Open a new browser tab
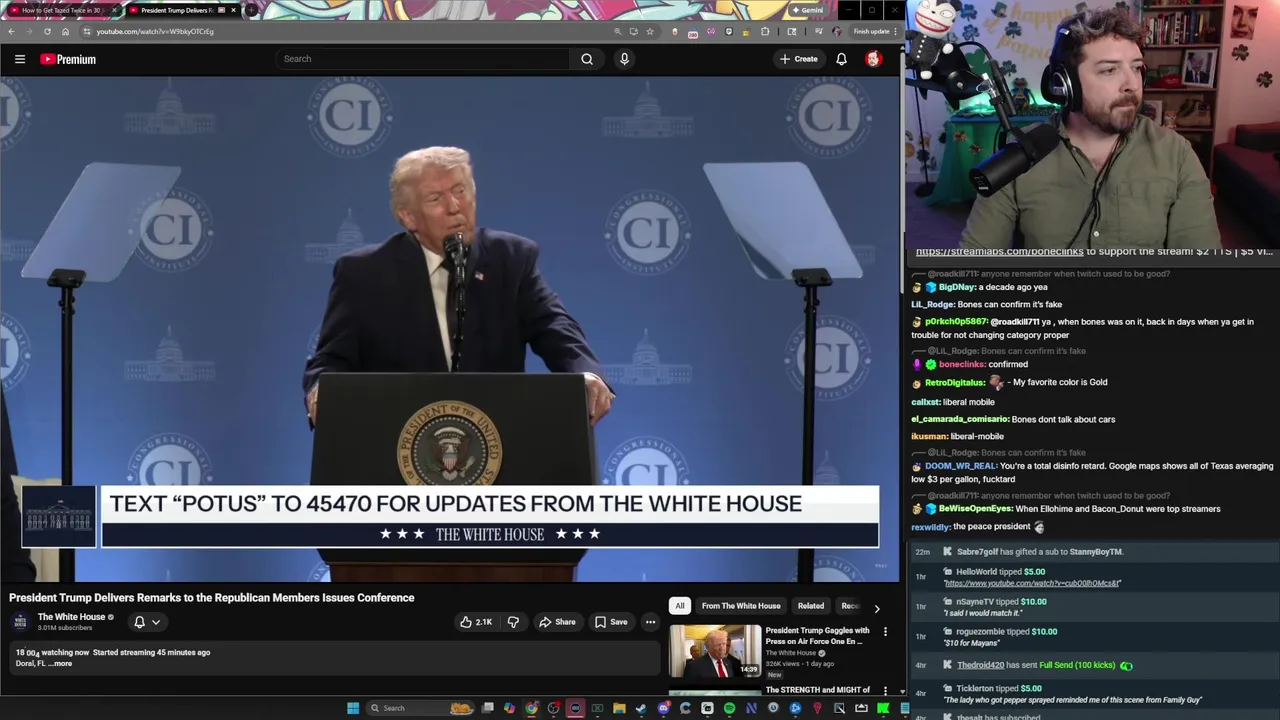1280x720 pixels. (252, 10)
